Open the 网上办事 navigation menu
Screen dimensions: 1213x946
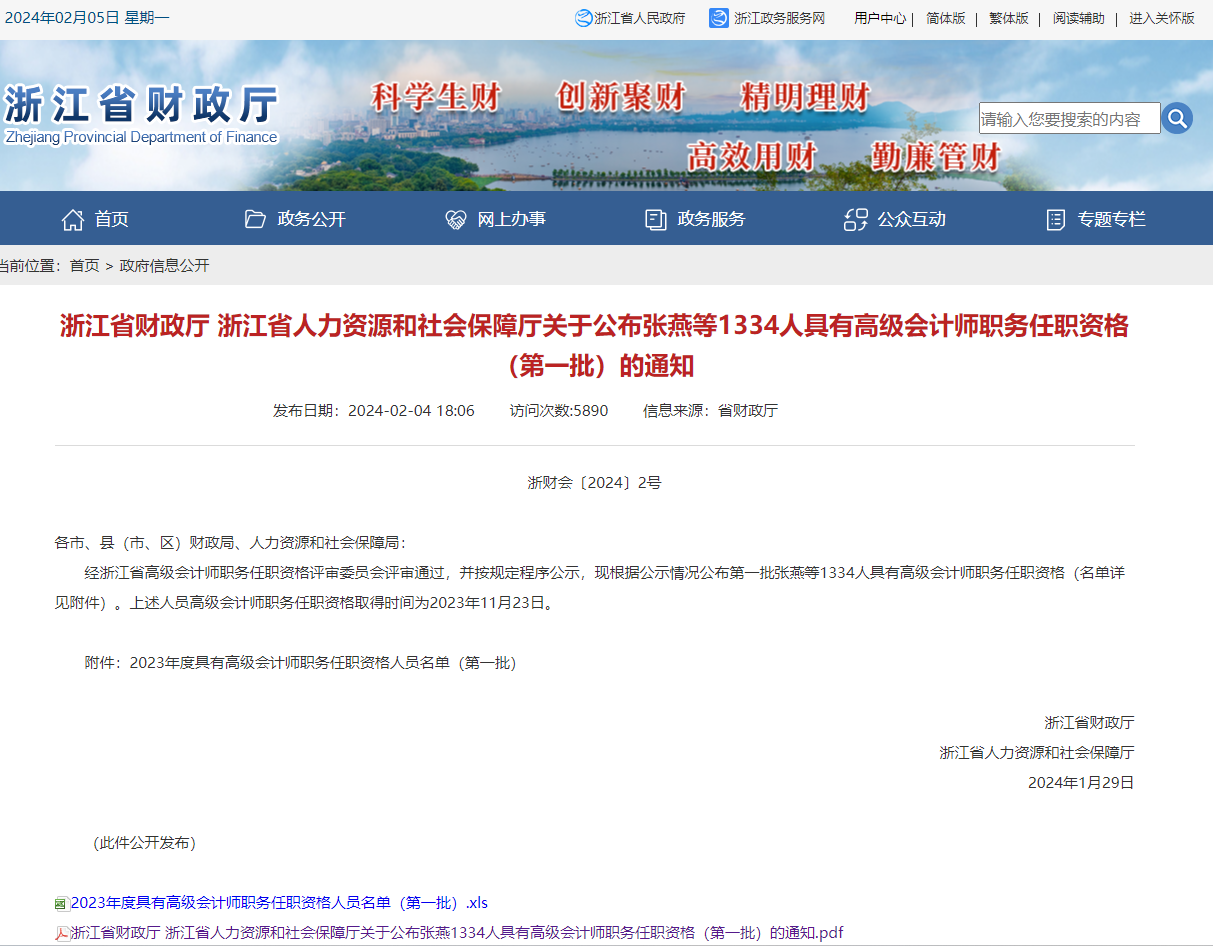point(512,219)
